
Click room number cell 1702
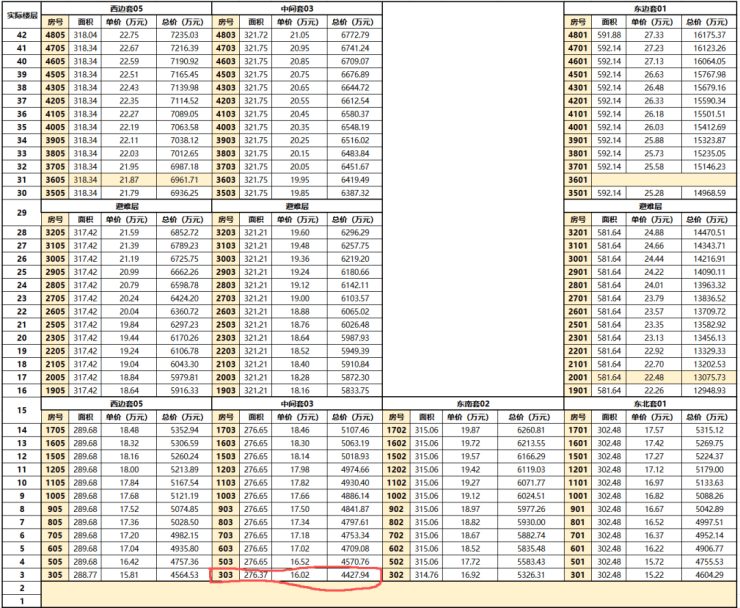point(396,430)
